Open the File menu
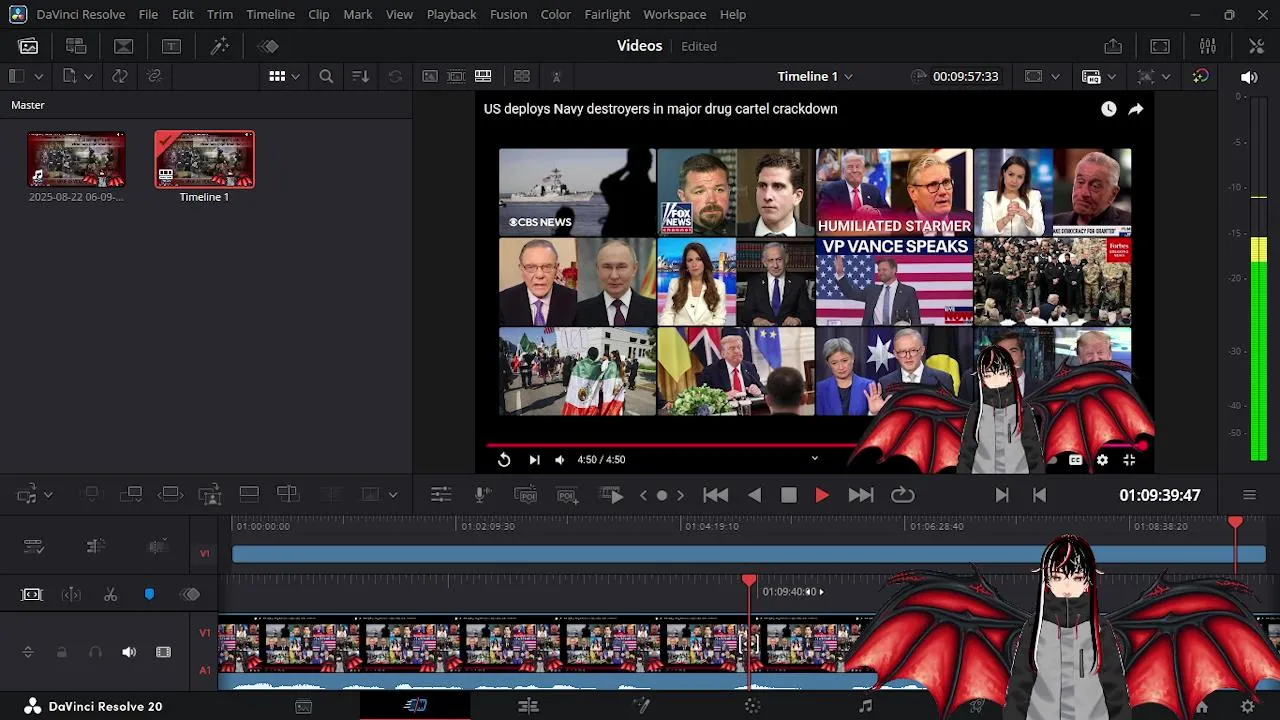 click(x=148, y=14)
